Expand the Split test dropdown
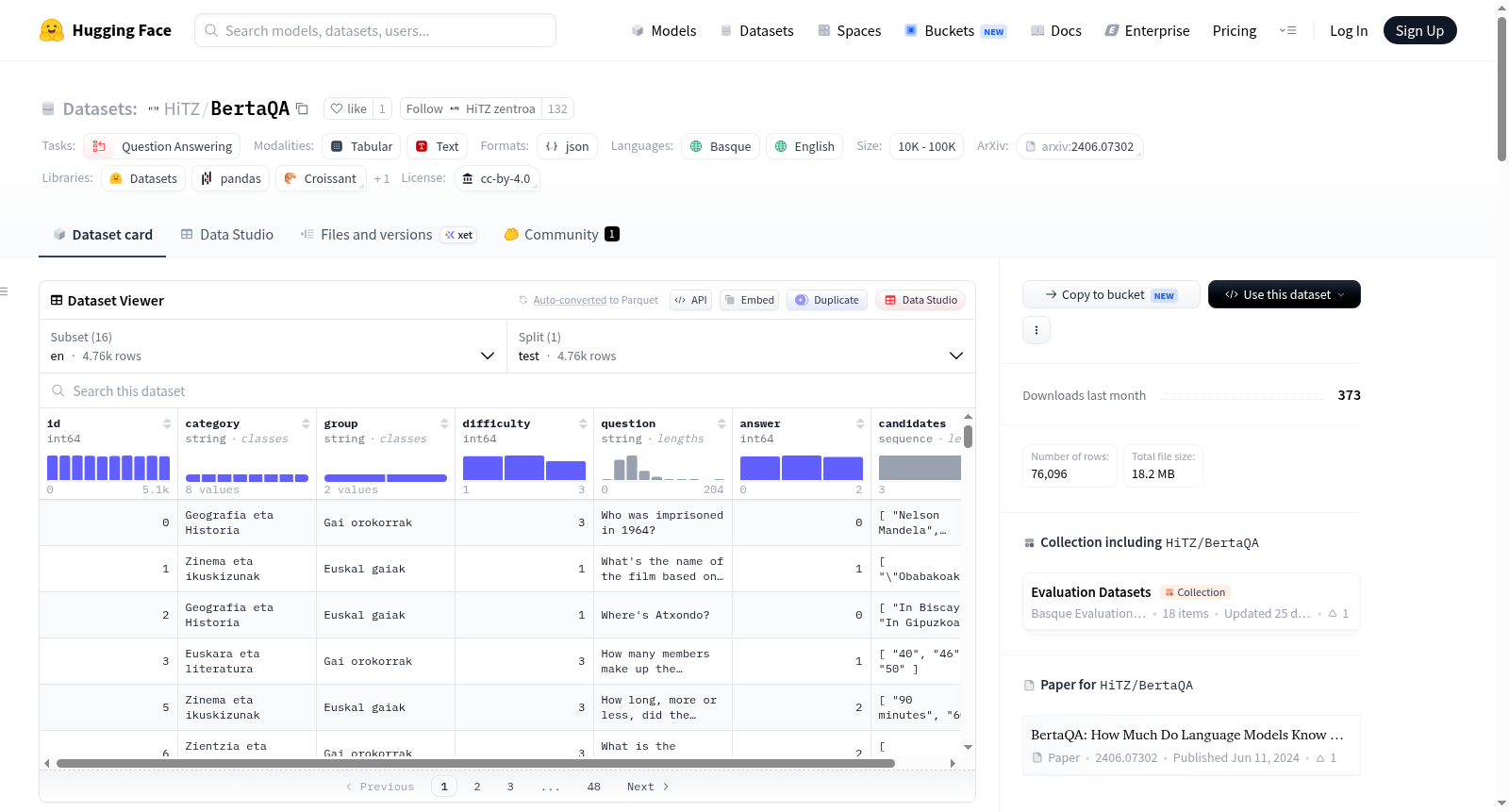This screenshot has height=812, width=1509. tap(740, 346)
